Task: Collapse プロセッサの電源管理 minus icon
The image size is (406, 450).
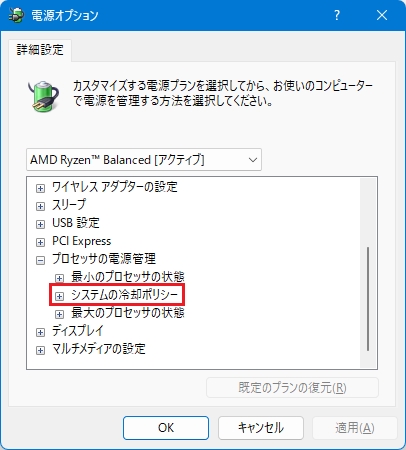Action: (40, 260)
